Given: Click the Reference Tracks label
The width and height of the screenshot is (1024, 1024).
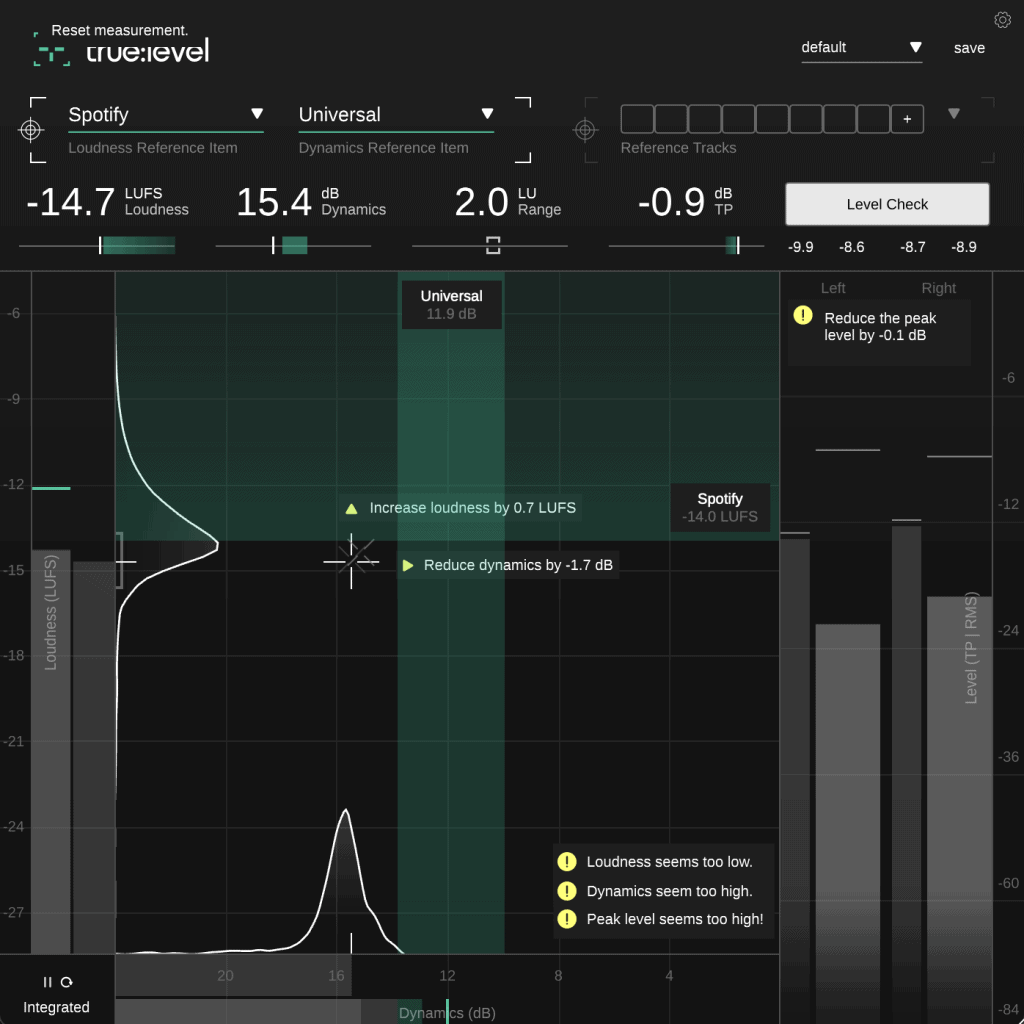Looking at the screenshot, I should tap(678, 148).
